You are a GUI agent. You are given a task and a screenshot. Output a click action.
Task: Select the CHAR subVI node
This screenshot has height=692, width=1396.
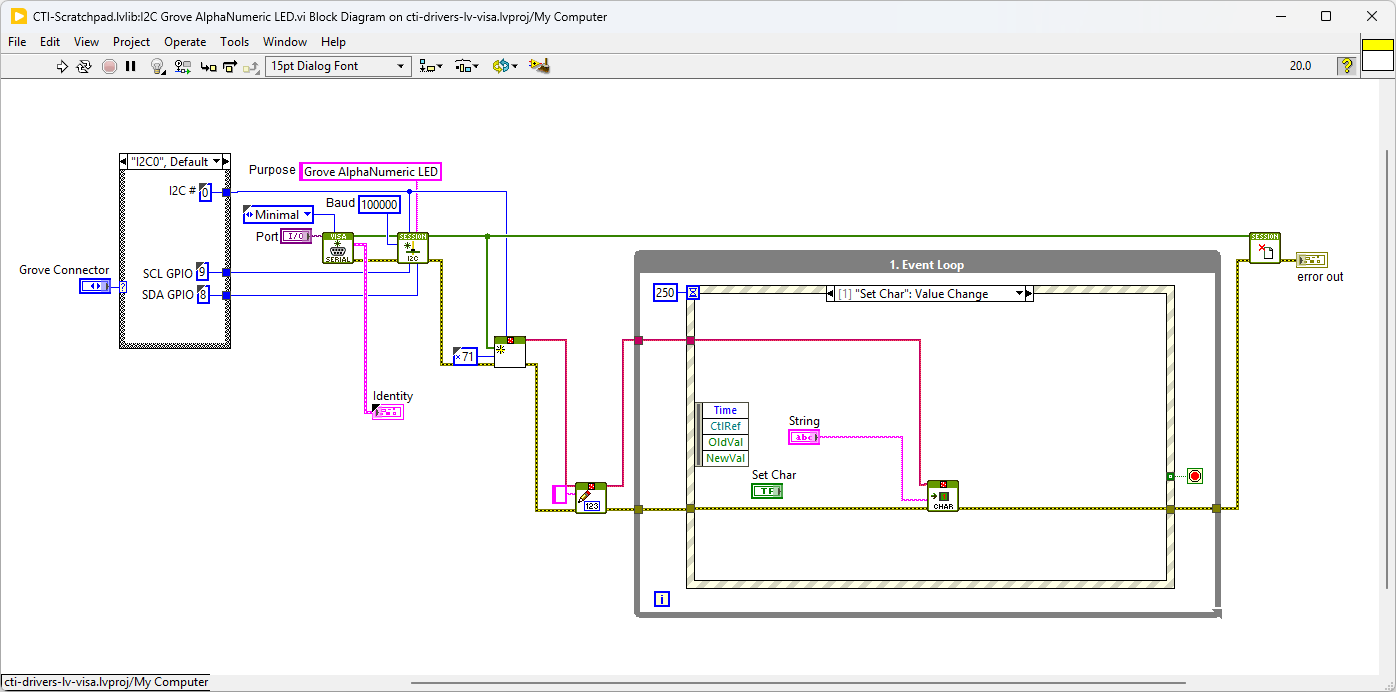point(943,496)
